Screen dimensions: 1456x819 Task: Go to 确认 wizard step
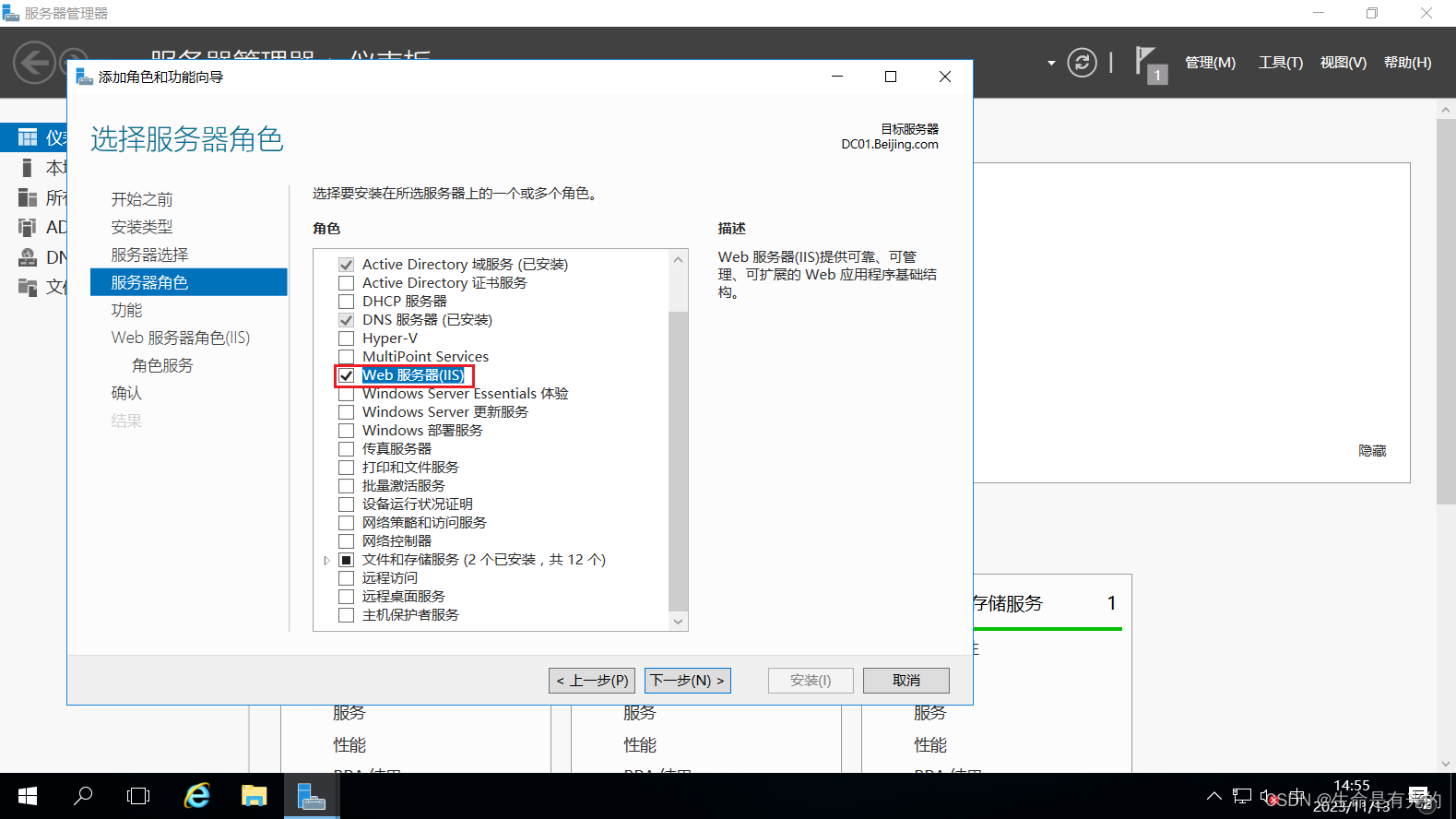(x=126, y=393)
